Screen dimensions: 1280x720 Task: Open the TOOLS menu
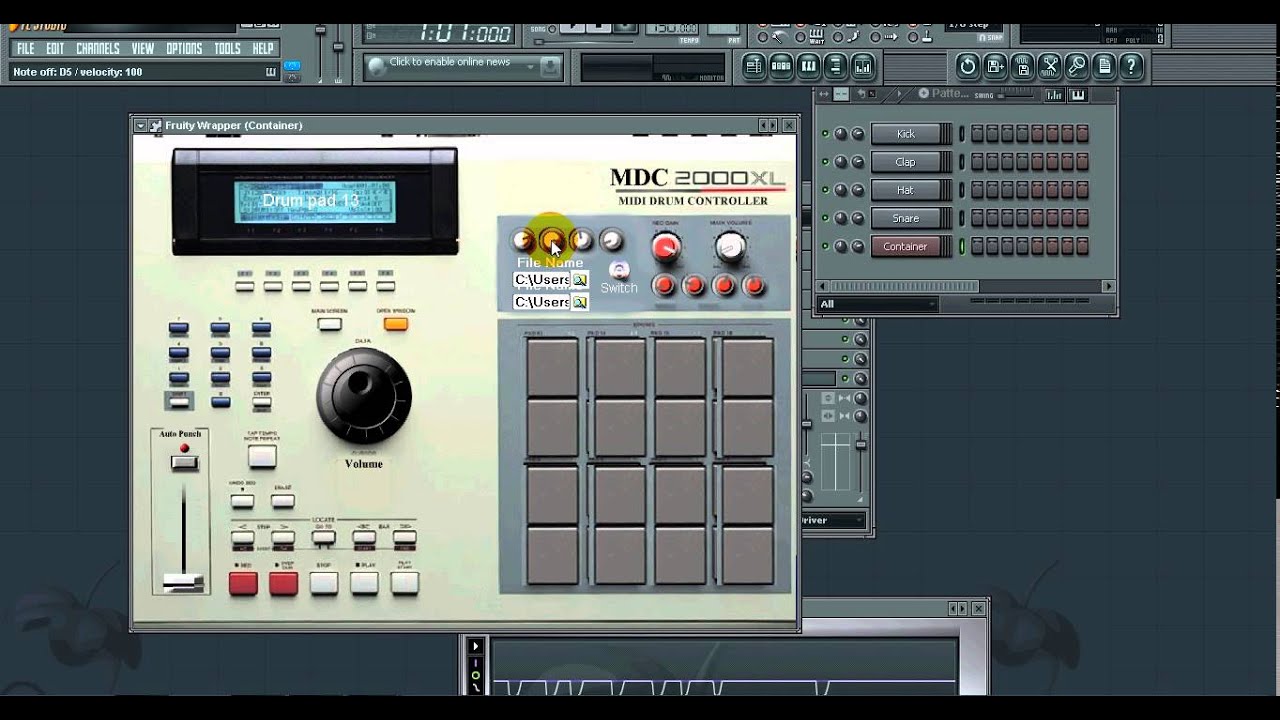(227, 49)
